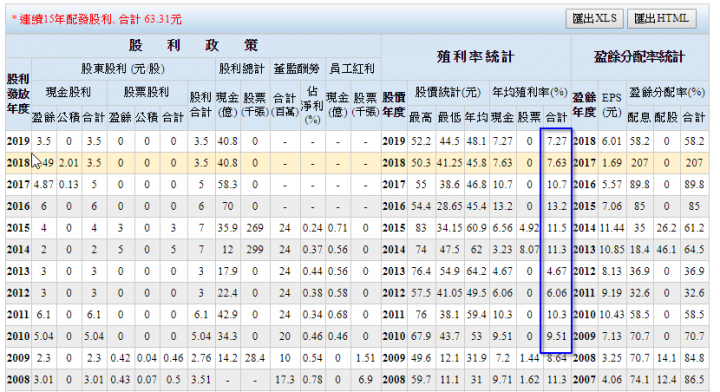Select the 60.9 average price cell for 2015
This screenshot has height=392, width=720.
tap(476, 228)
